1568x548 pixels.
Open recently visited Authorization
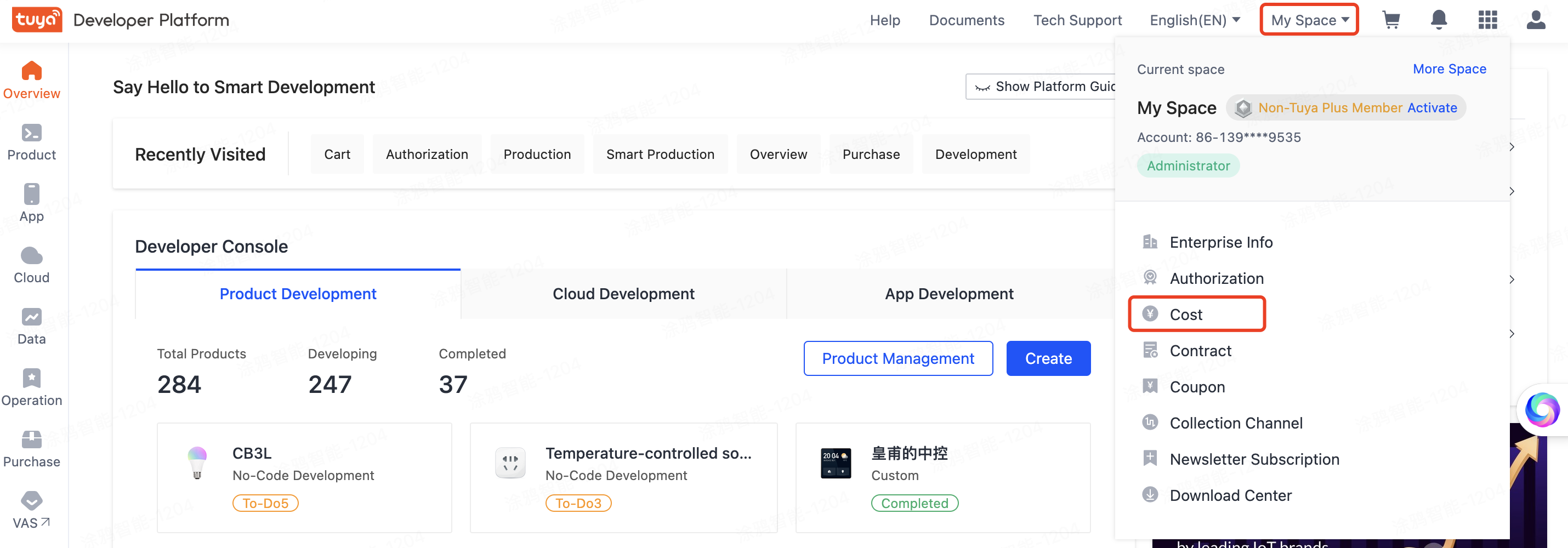coord(427,154)
